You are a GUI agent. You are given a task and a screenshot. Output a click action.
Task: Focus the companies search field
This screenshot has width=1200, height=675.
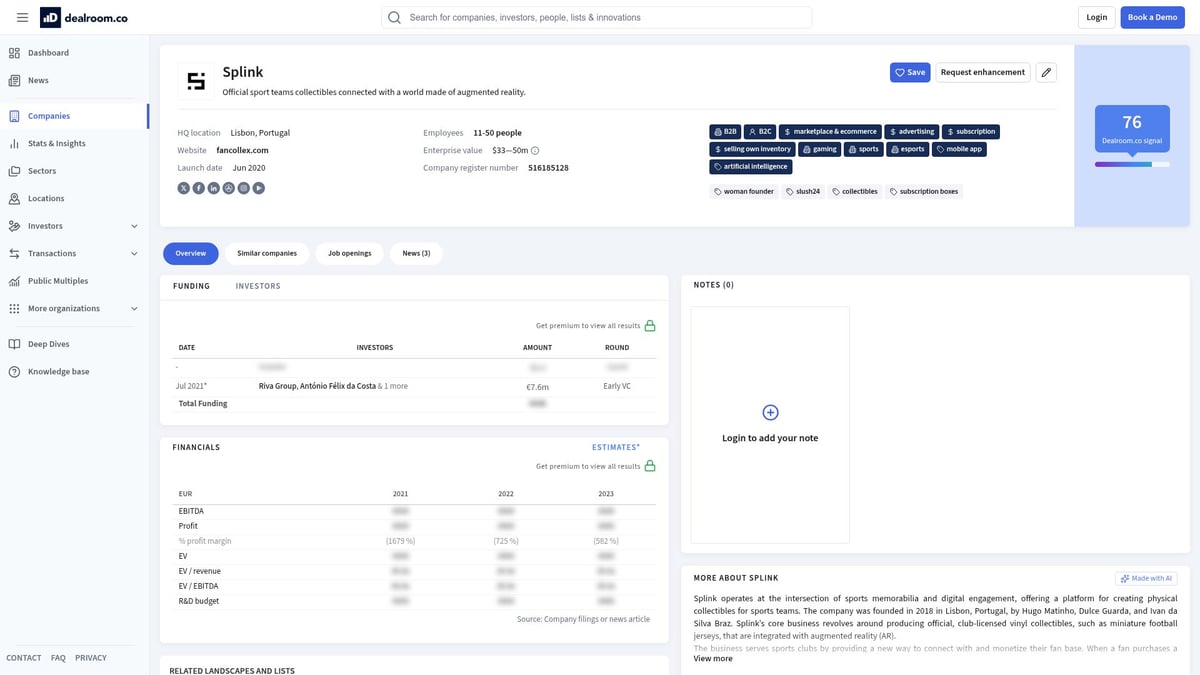596,17
